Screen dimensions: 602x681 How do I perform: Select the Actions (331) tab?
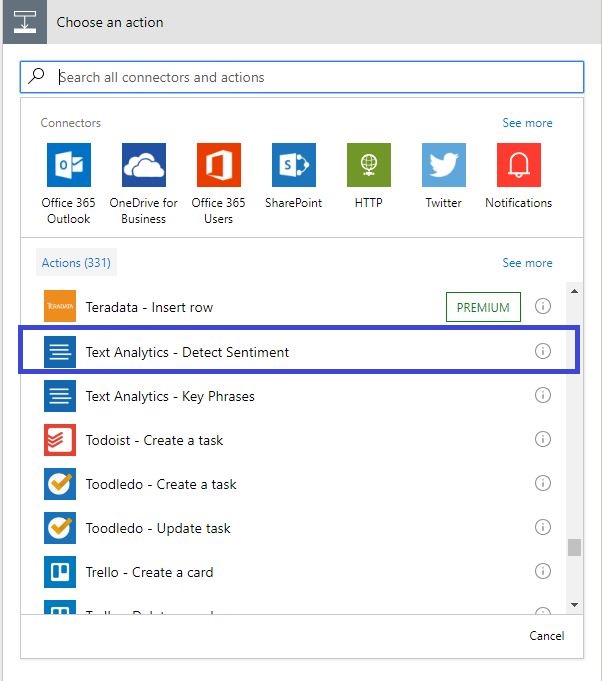[76, 262]
